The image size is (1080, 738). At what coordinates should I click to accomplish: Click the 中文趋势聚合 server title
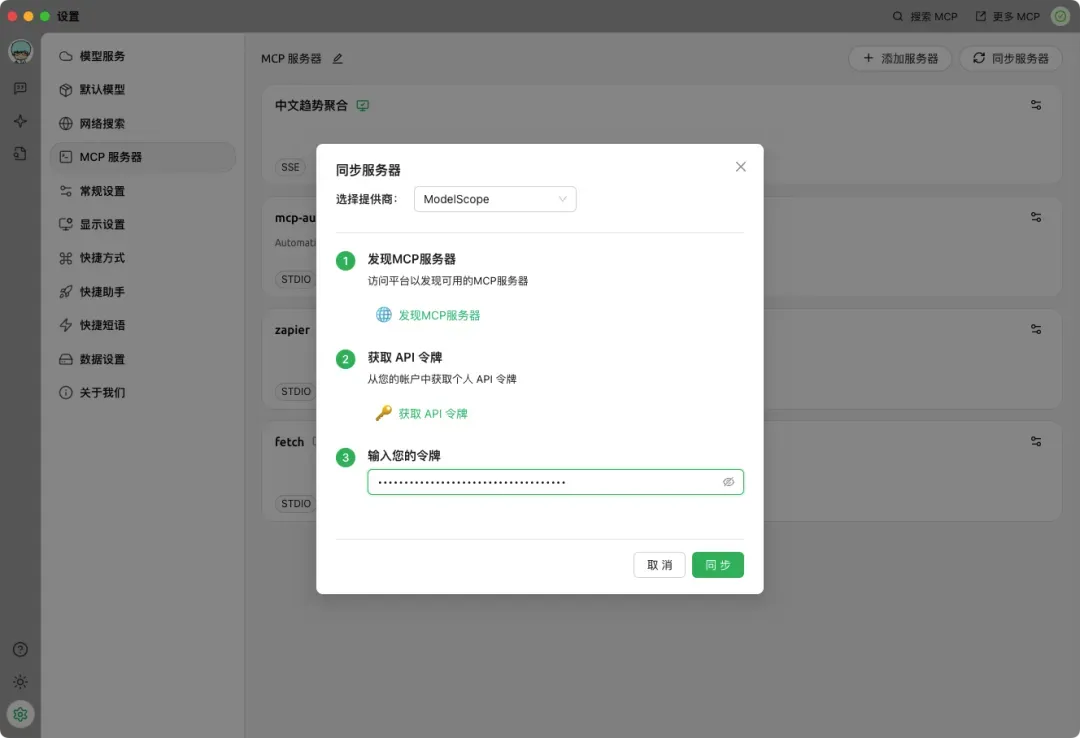pos(311,105)
